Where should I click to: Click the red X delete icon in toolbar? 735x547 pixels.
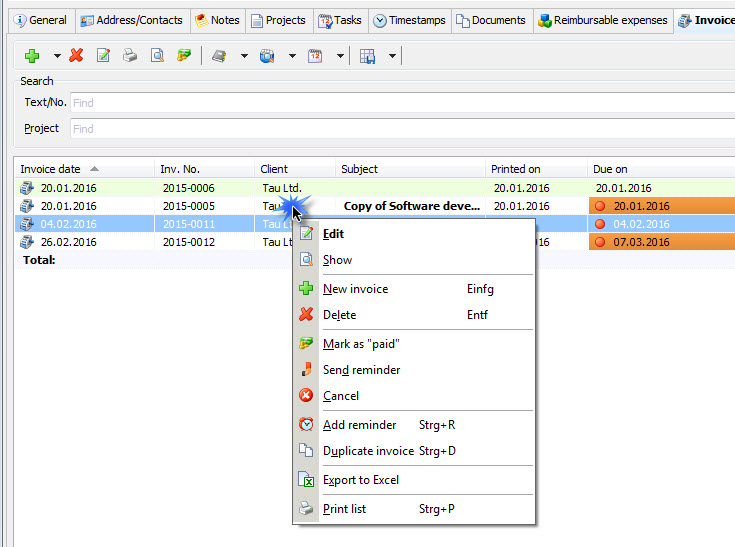tap(76, 56)
